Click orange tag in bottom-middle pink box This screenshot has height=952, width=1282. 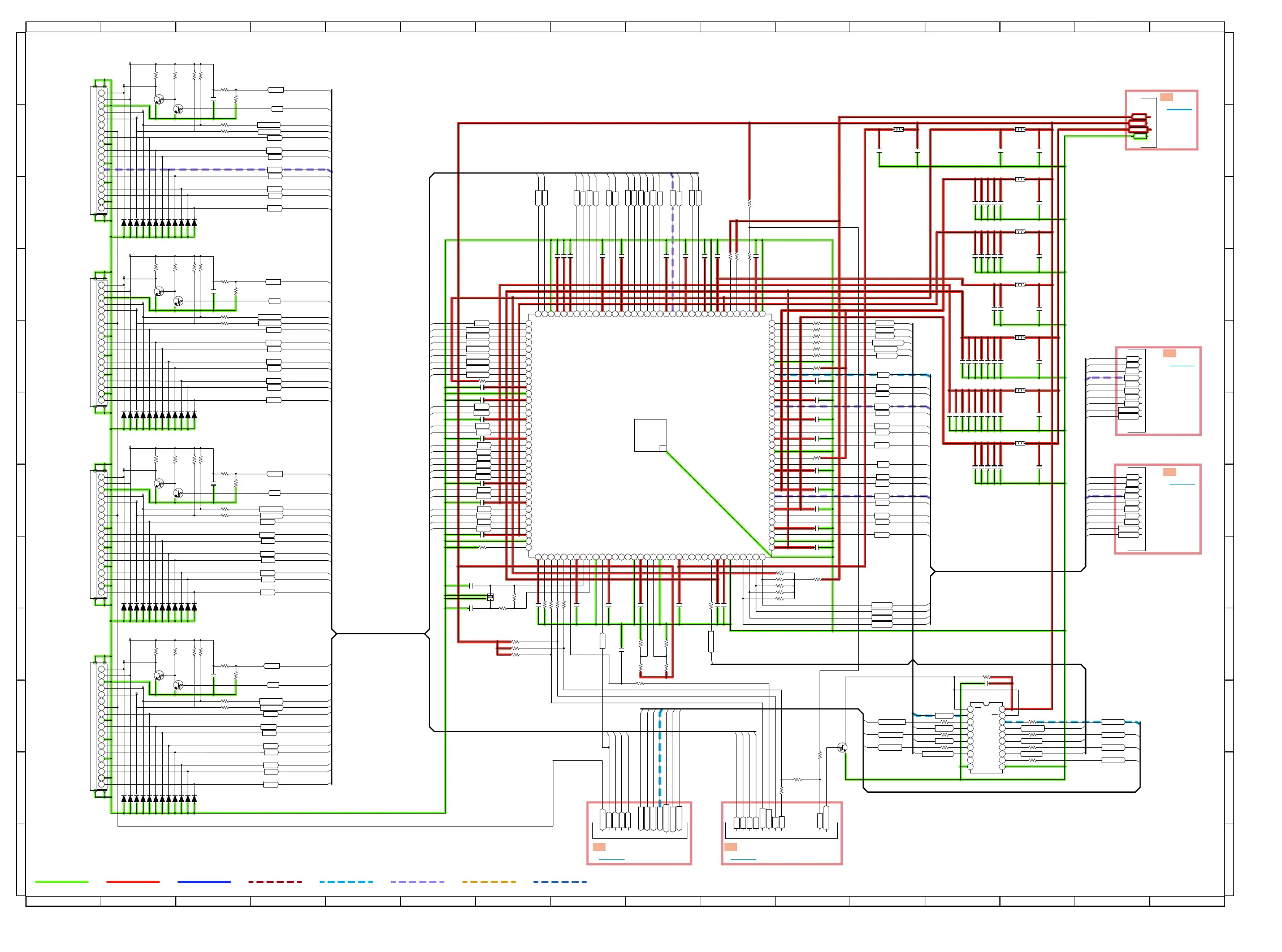point(731,846)
